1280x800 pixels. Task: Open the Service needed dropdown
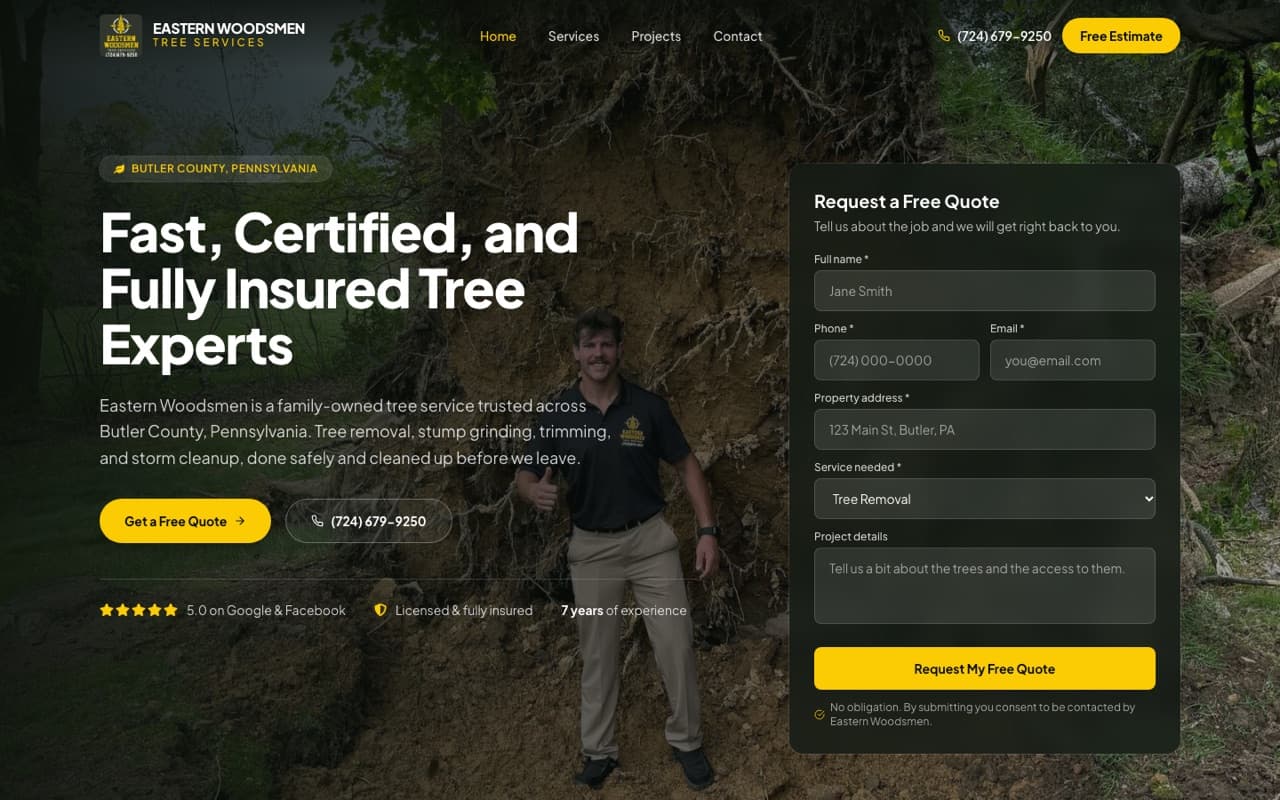pyautogui.click(x=985, y=499)
